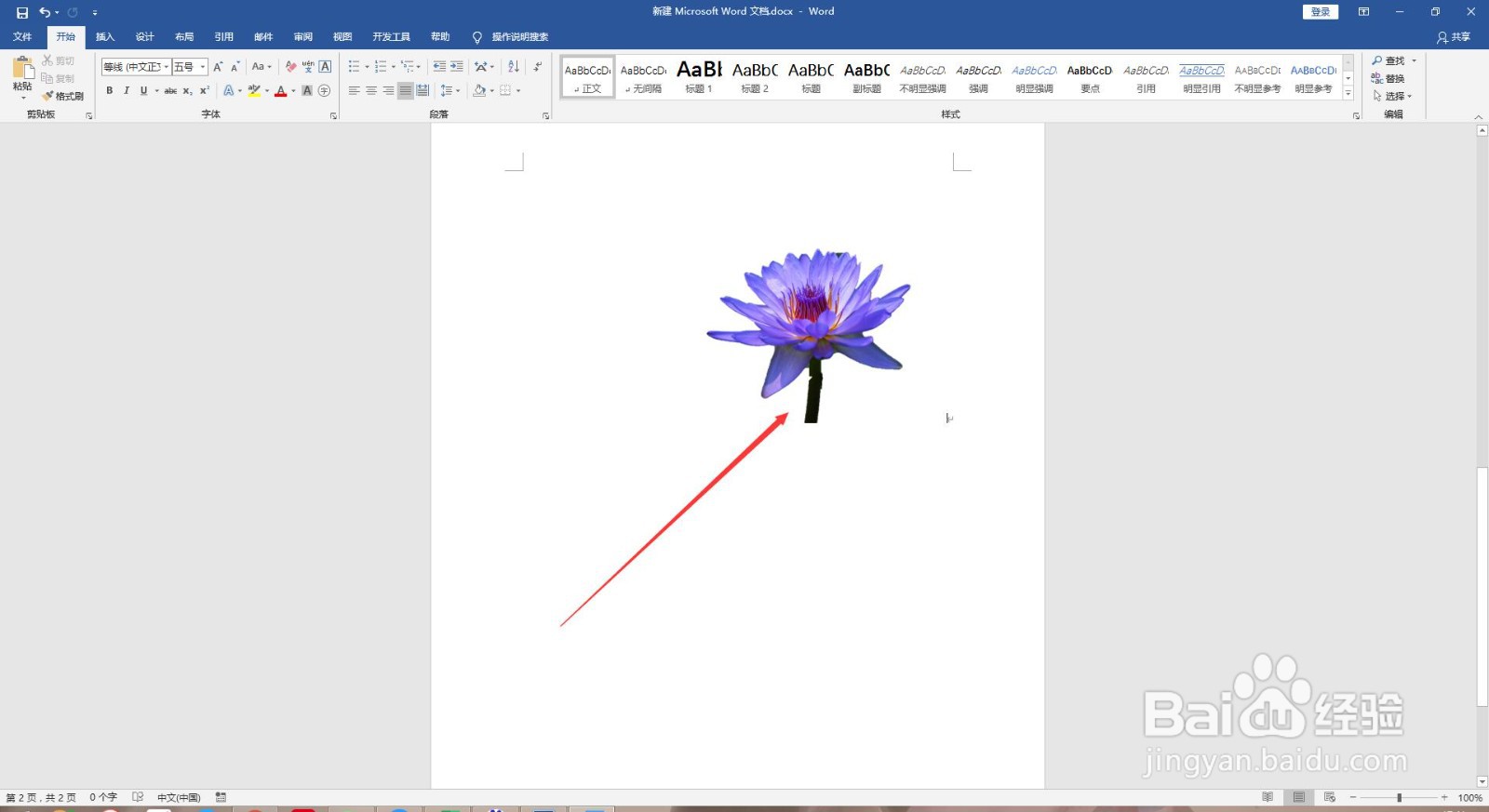The width and height of the screenshot is (1489, 812).
Task: Open the numbering list dropdown arrow
Action: tap(393, 67)
